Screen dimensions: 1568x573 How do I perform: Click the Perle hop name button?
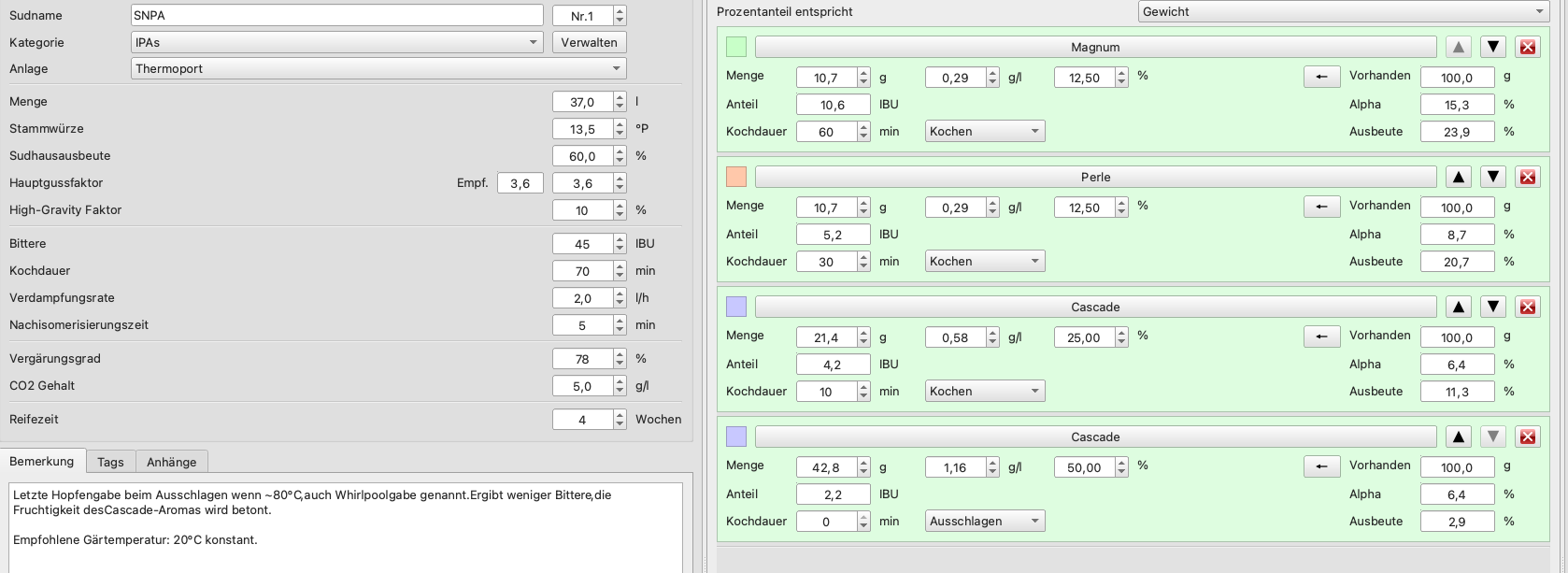tap(1095, 177)
